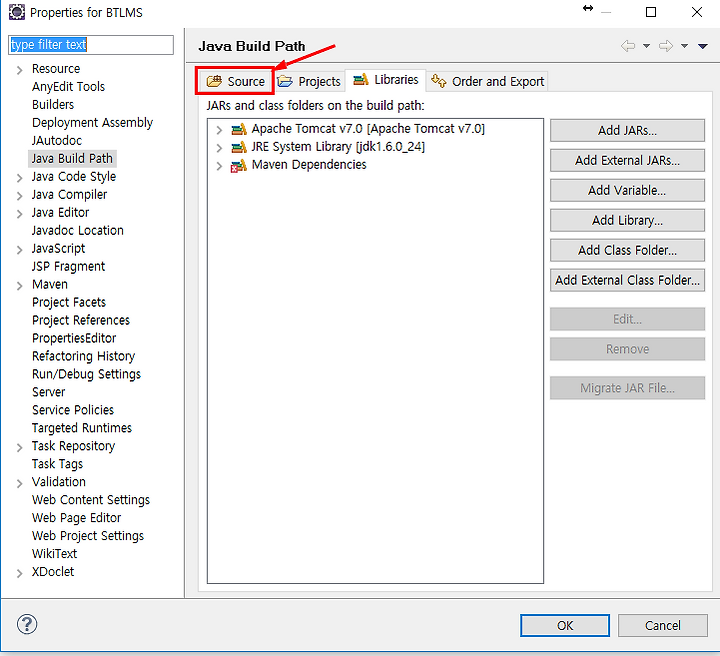Click the Add Library... button
Screen dimensions: 720x656
627,220
